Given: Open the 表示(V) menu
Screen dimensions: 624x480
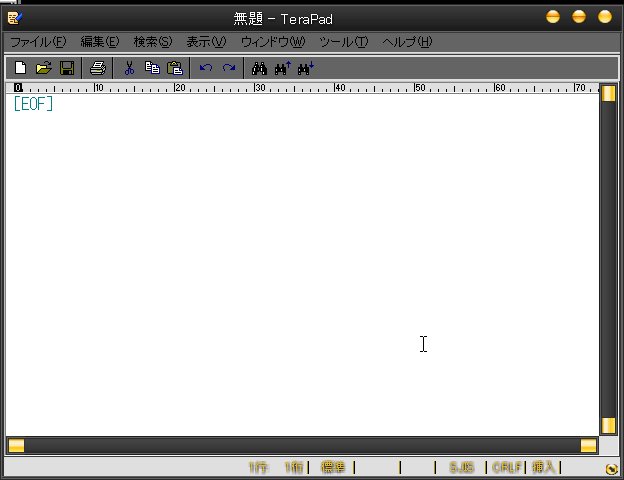Looking at the screenshot, I should (x=206, y=42).
